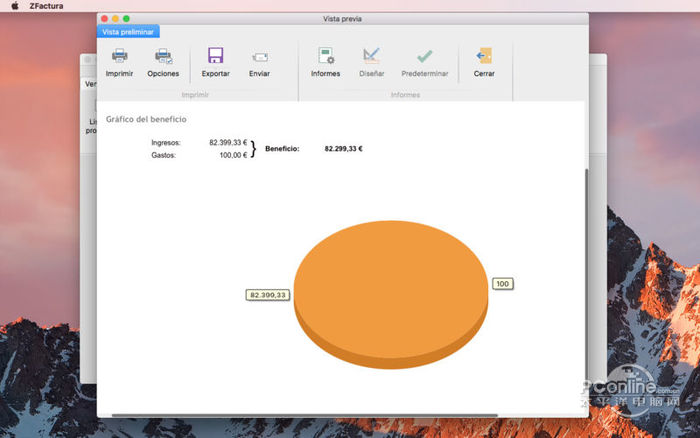The width and height of the screenshot is (700, 438).
Task: Click the Predeterminar checkmark icon
Action: coord(424,57)
